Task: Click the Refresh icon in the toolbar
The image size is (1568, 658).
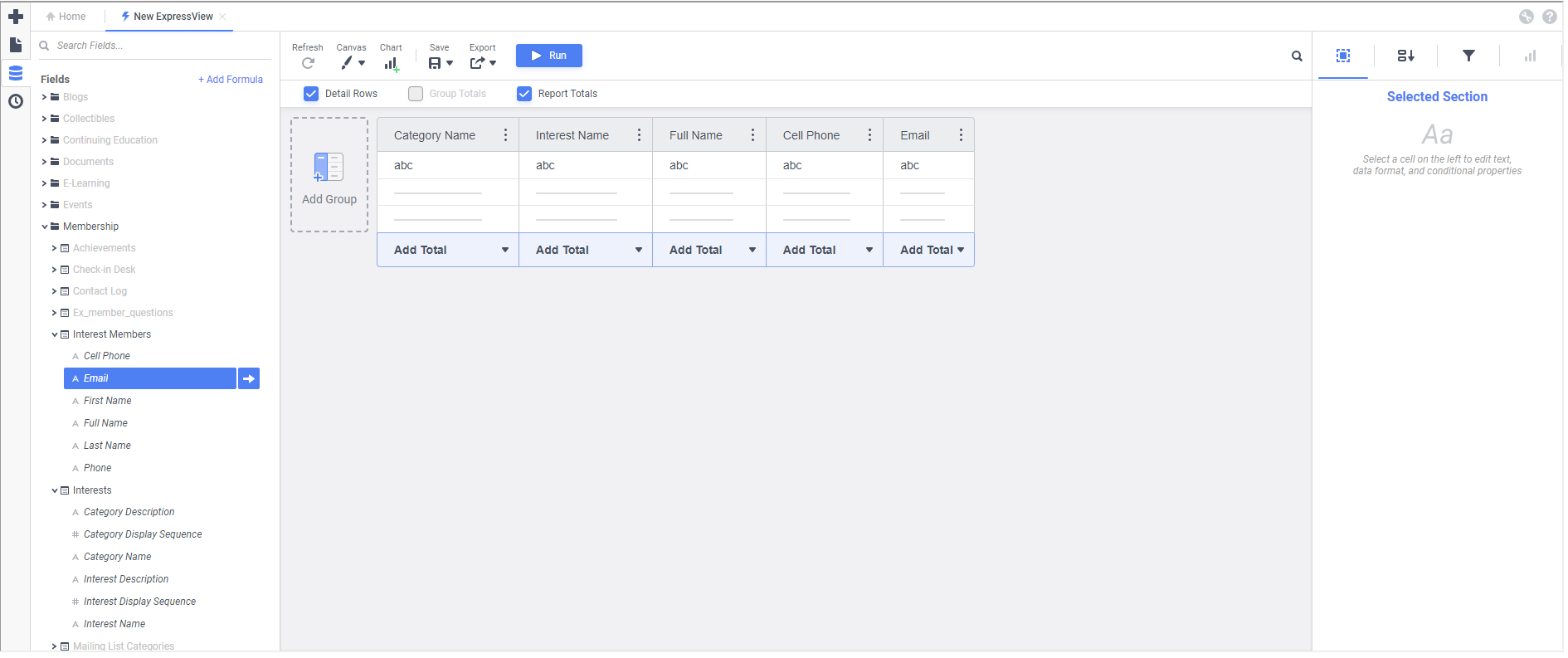Action: coord(308,63)
